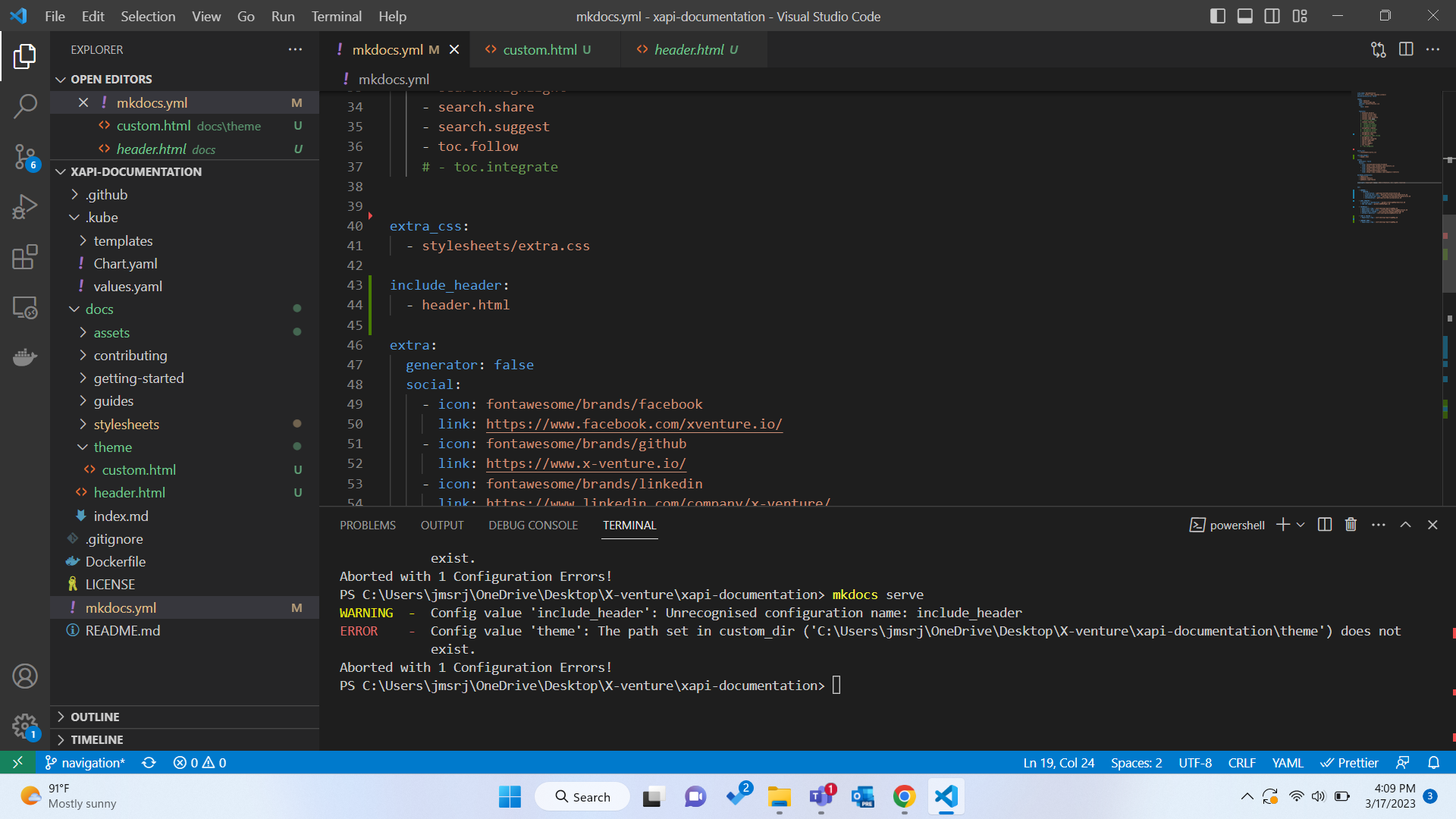
Task: Click the feedback icon in status bar
Action: (x=1403, y=762)
